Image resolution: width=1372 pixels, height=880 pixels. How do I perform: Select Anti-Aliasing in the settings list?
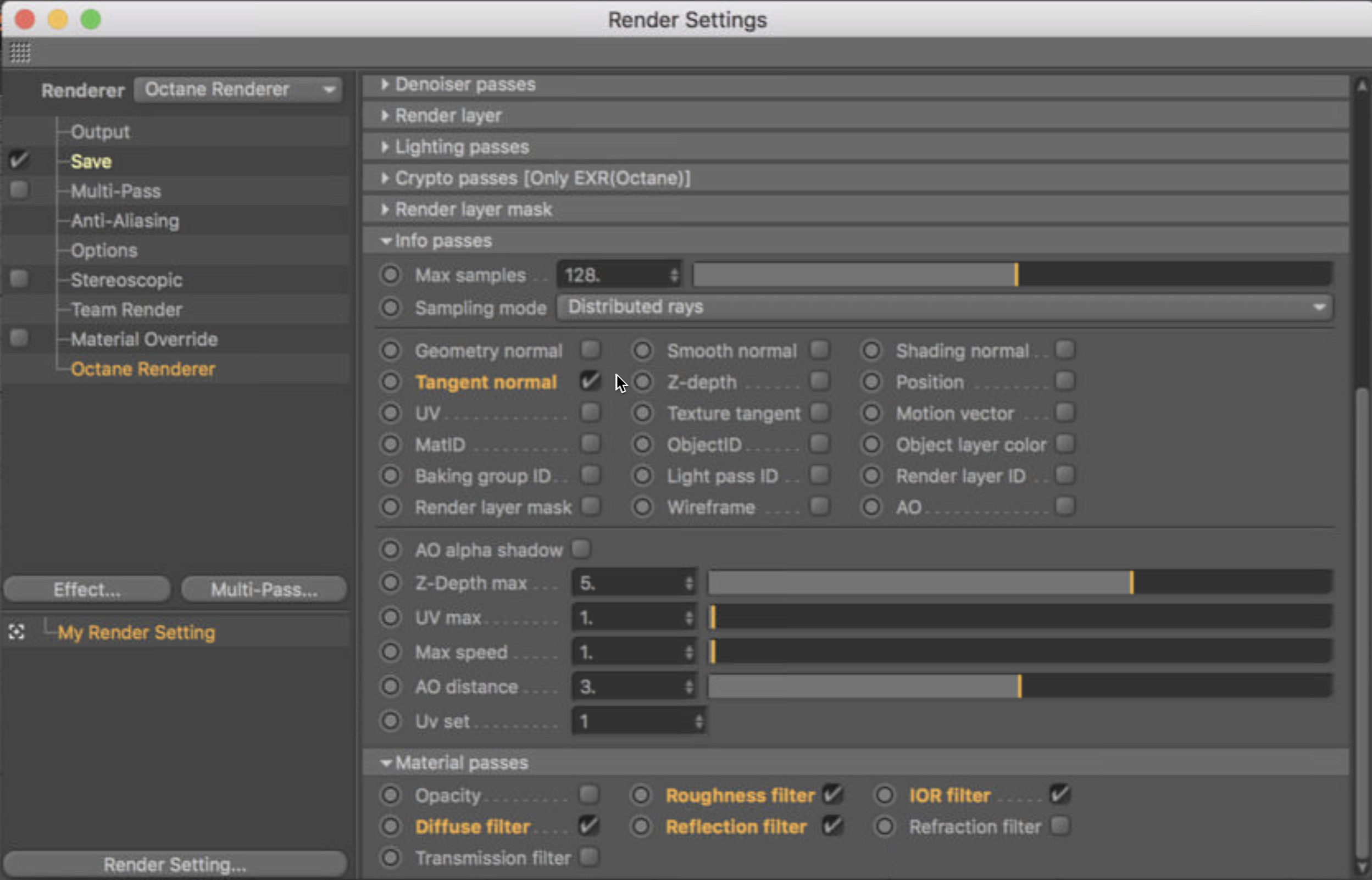coord(125,221)
